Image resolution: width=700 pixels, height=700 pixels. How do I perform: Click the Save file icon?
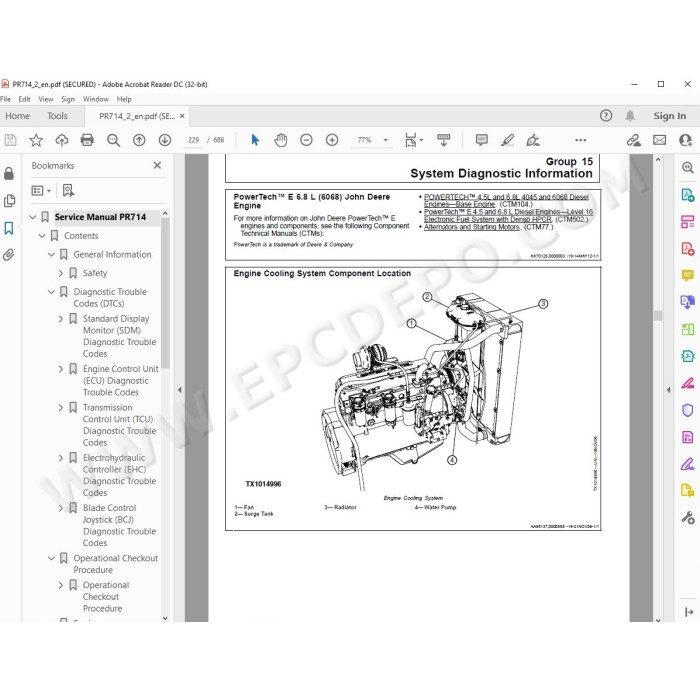(10, 140)
